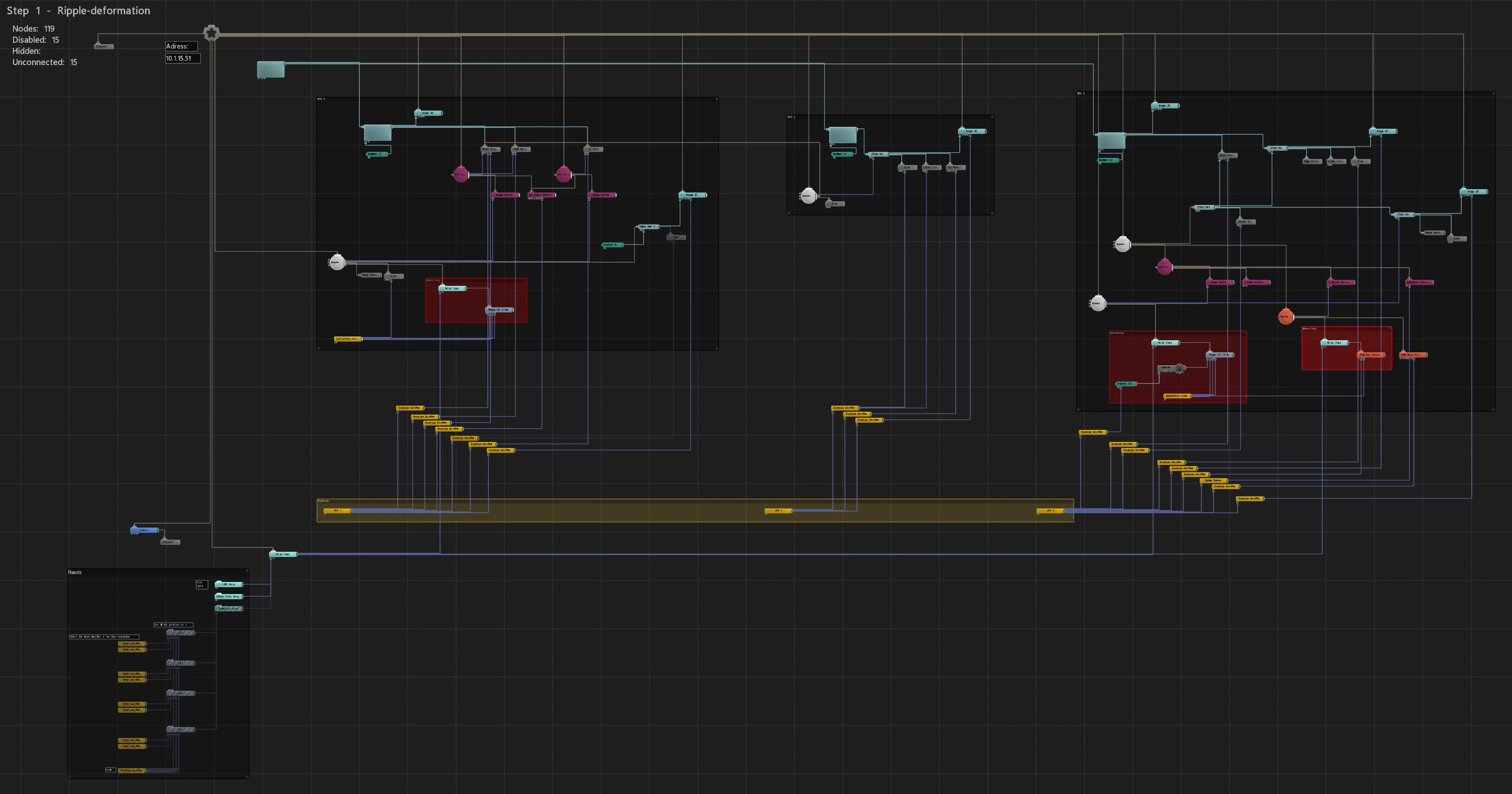Screen dimensions: 1512x794
Task: Select the Curl Noise Field node in VFX 3
Action: pos(1413,354)
